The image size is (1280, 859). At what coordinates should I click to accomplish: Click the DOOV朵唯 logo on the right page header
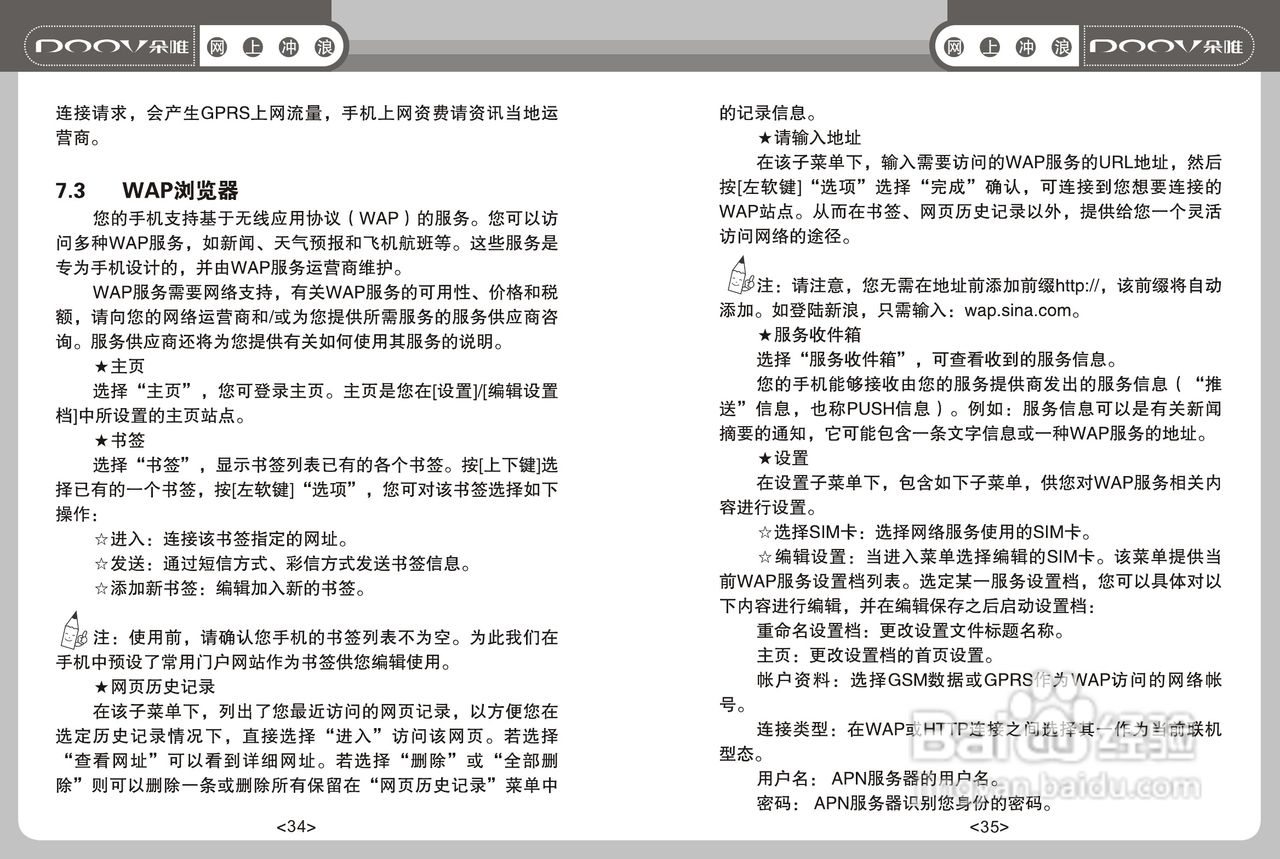1168,47
